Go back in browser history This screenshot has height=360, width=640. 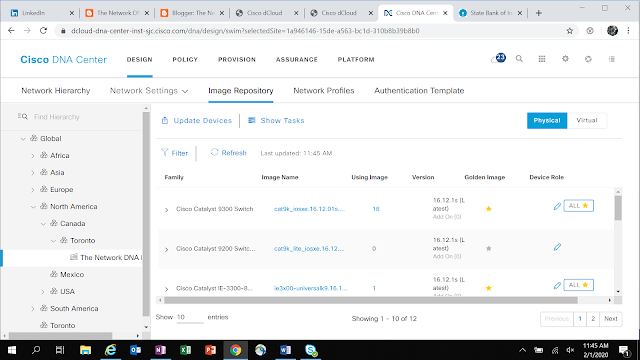click(11, 31)
